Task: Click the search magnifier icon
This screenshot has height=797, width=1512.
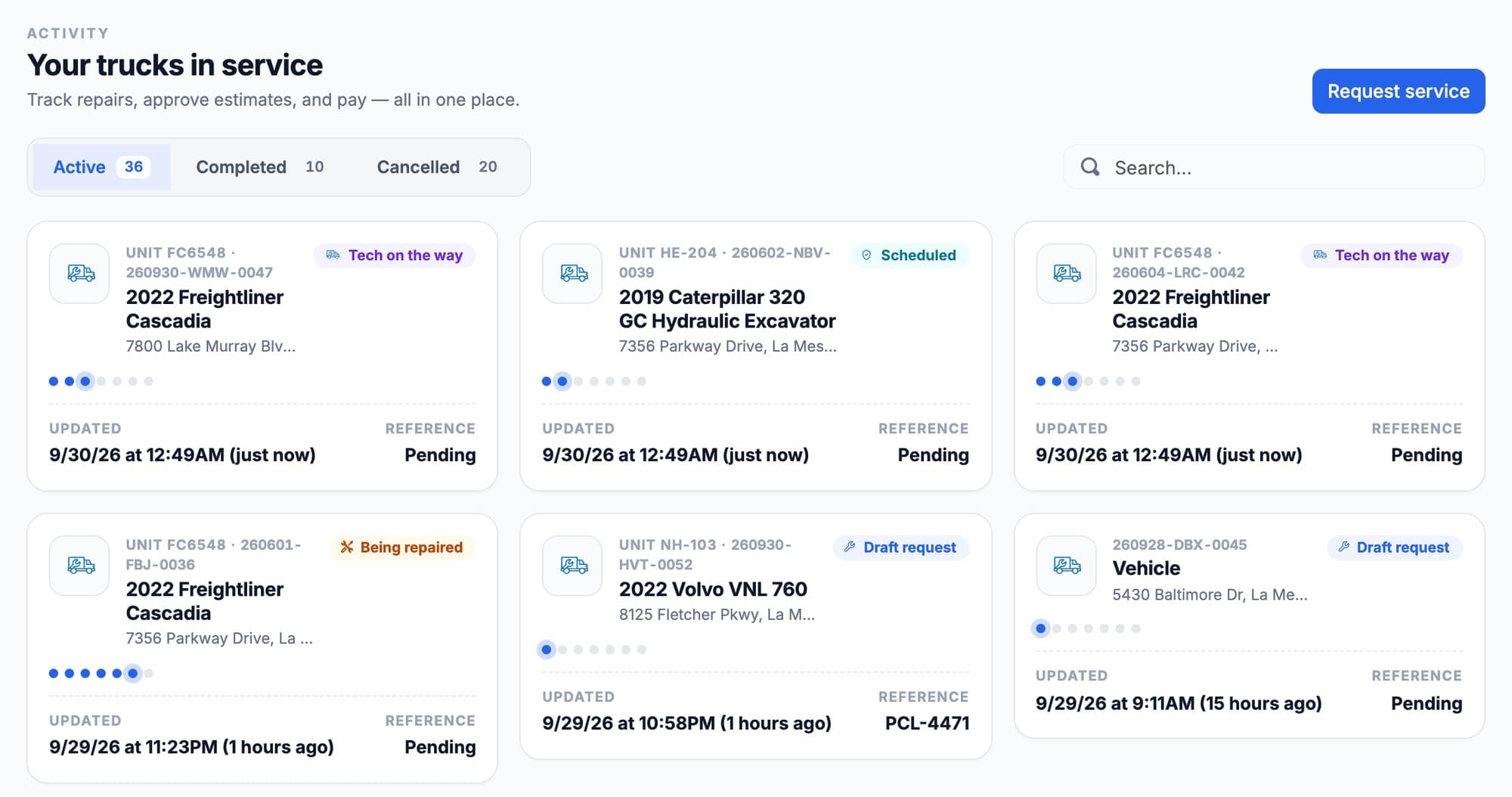Action: [1089, 167]
